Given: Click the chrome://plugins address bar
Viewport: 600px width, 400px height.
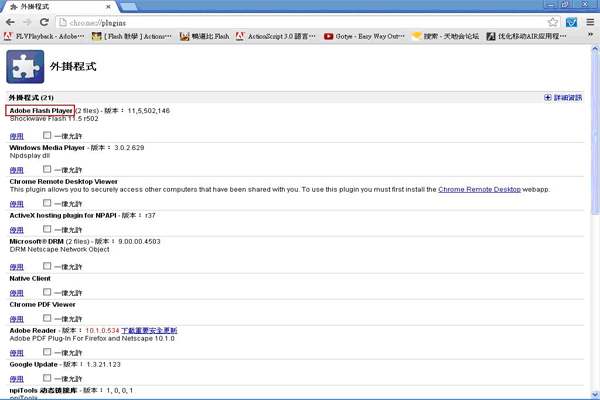Looking at the screenshot, I should tap(300, 21).
